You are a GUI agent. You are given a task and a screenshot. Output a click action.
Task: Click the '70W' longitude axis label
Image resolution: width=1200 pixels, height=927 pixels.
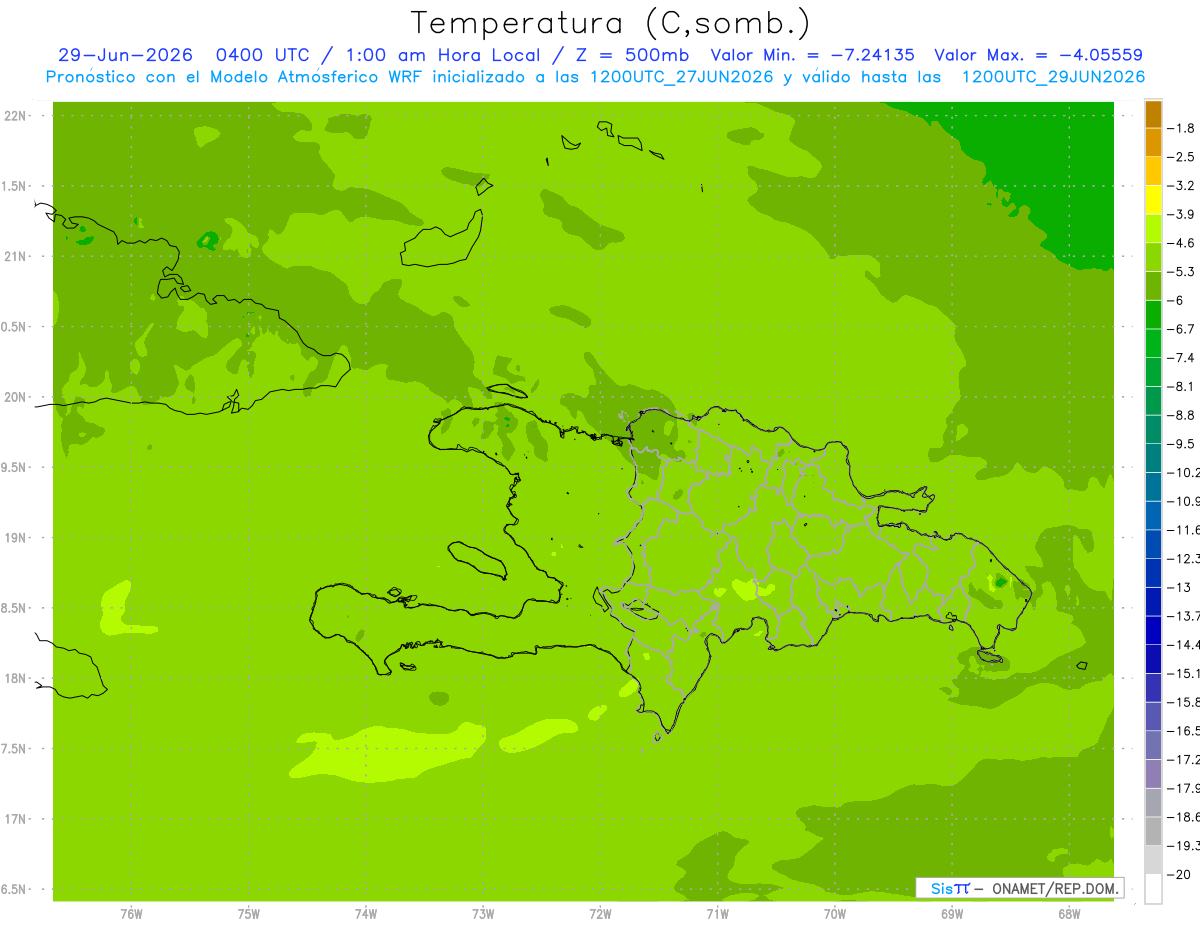pyautogui.click(x=835, y=914)
